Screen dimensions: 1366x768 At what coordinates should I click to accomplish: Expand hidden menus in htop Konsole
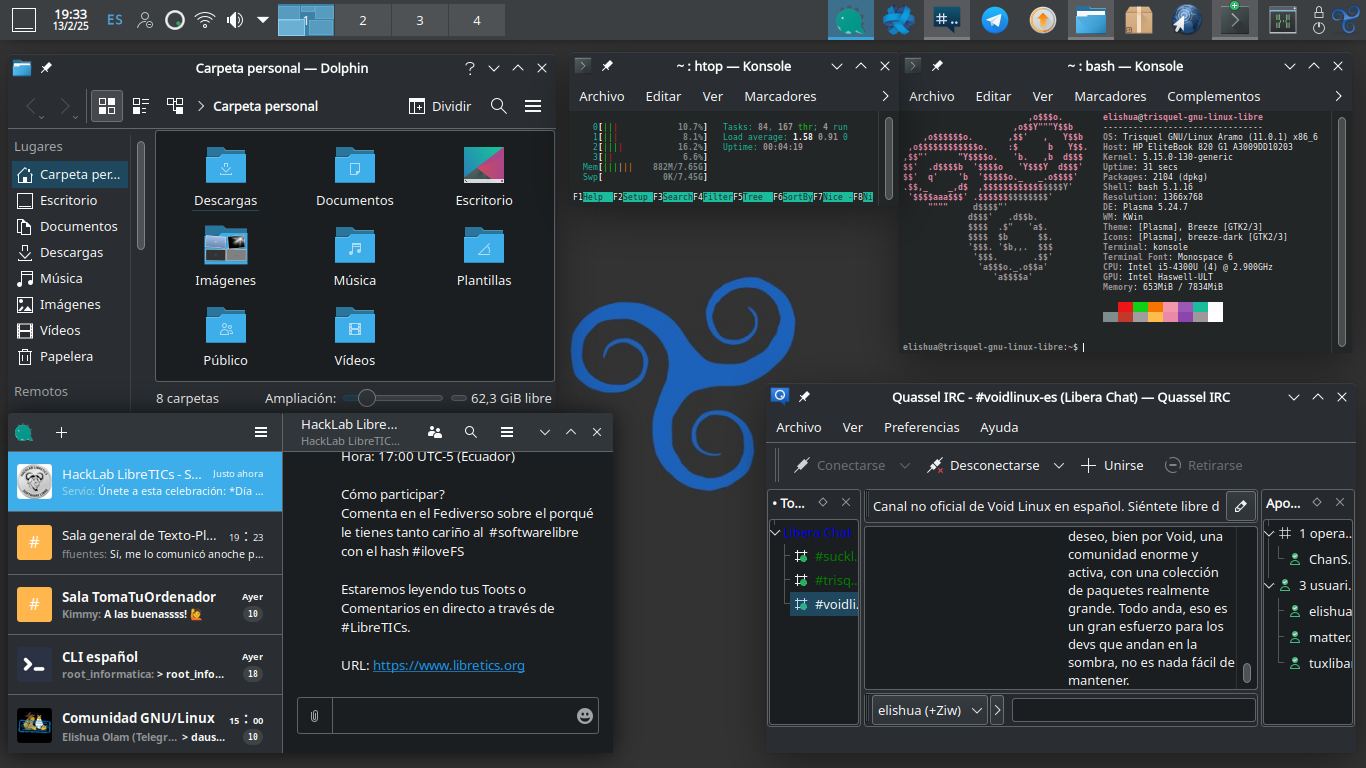885,96
